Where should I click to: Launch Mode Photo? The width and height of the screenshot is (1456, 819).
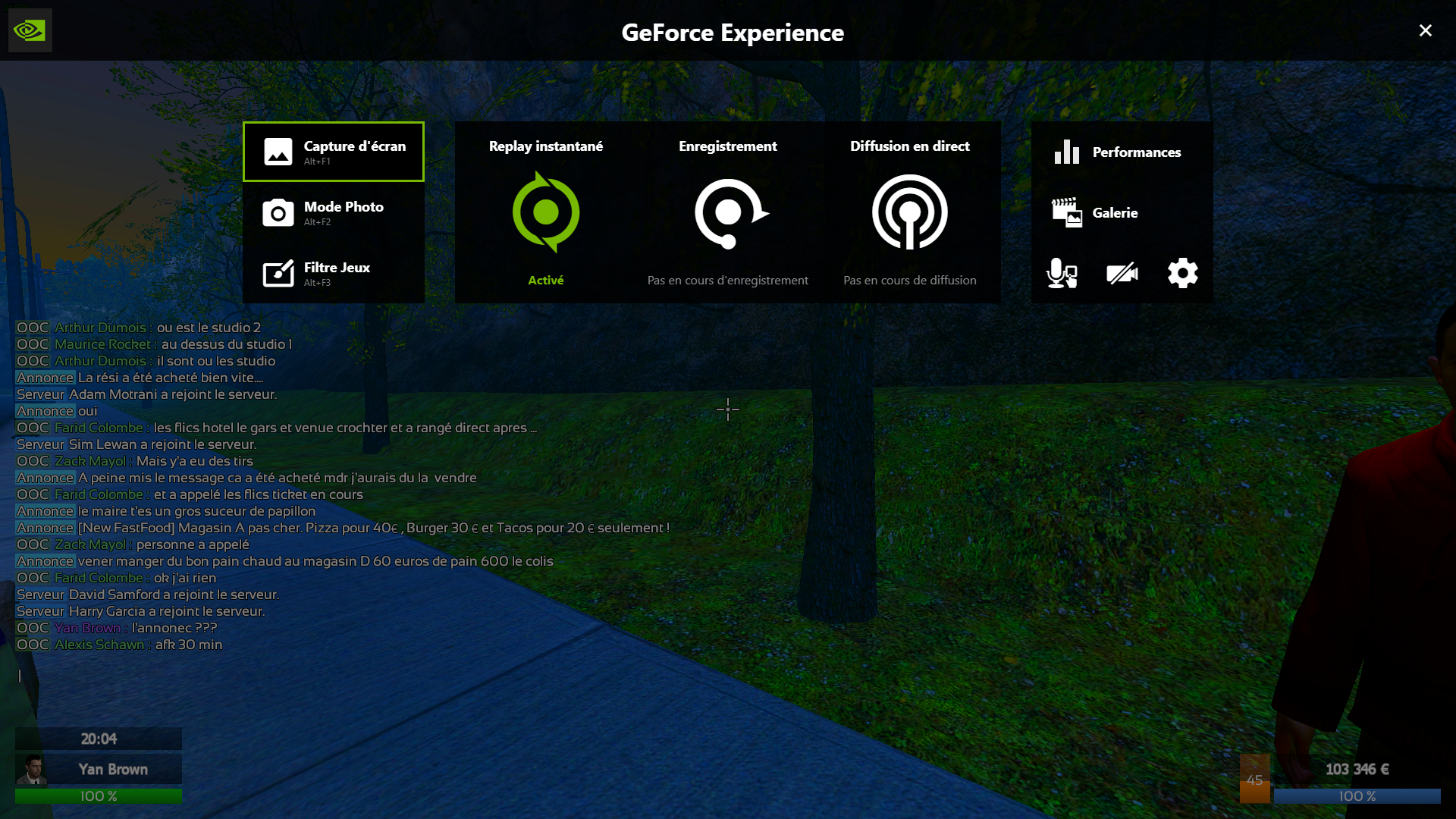pyautogui.click(x=334, y=212)
